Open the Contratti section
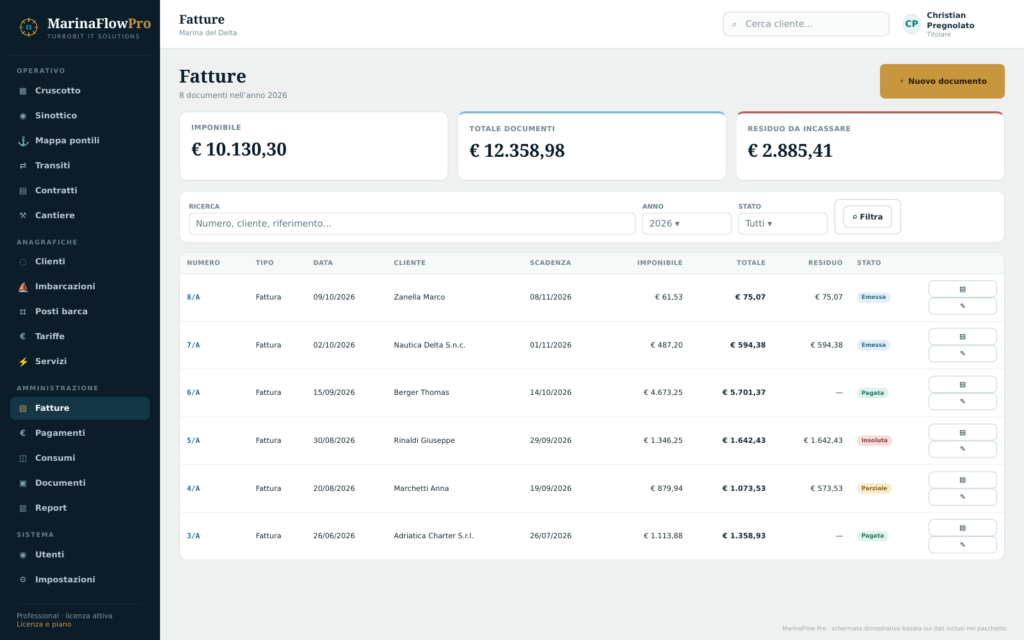Viewport: 1024px width, 640px height. pos(80,191)
